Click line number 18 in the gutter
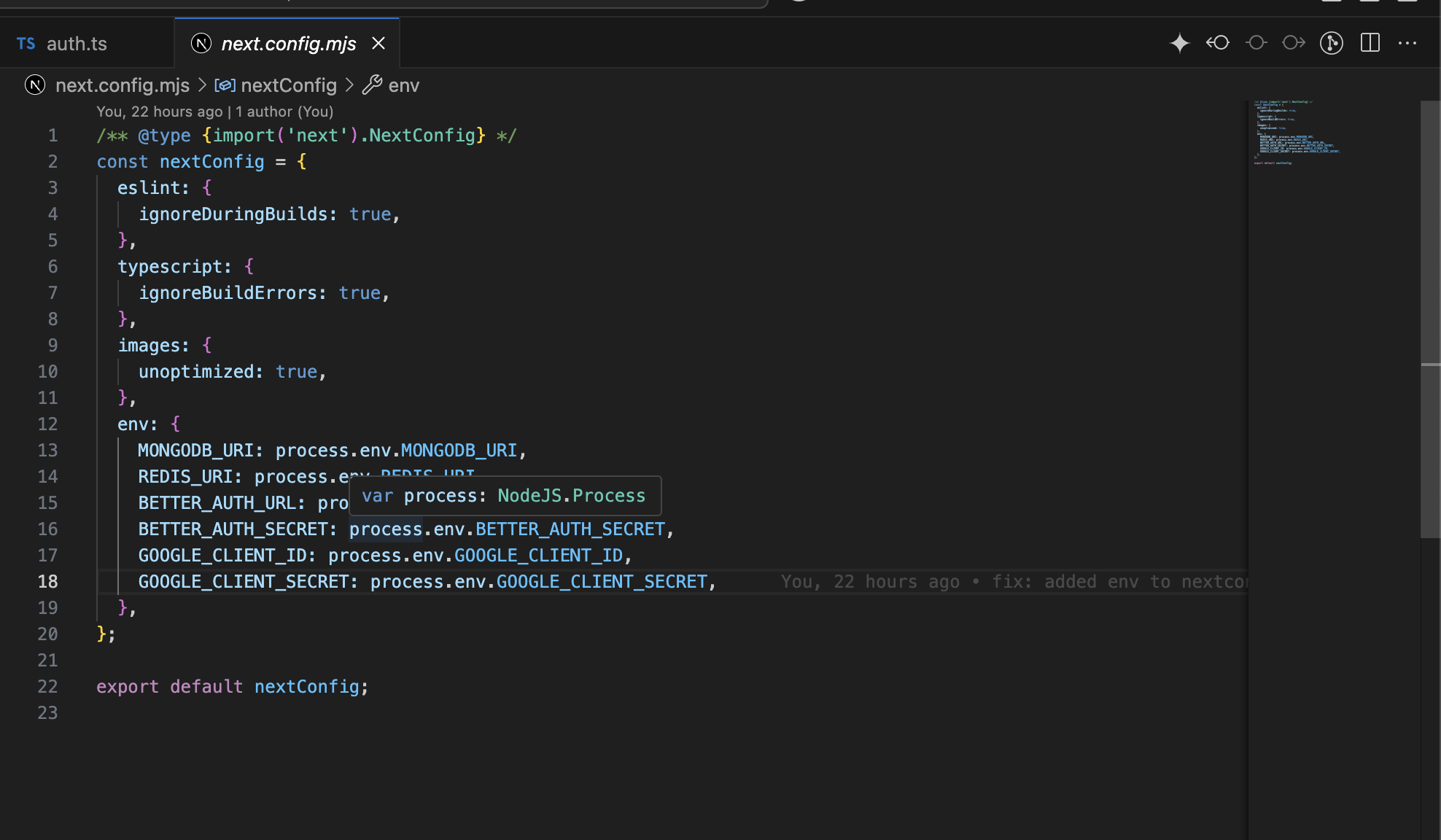 tap(47, 582)
